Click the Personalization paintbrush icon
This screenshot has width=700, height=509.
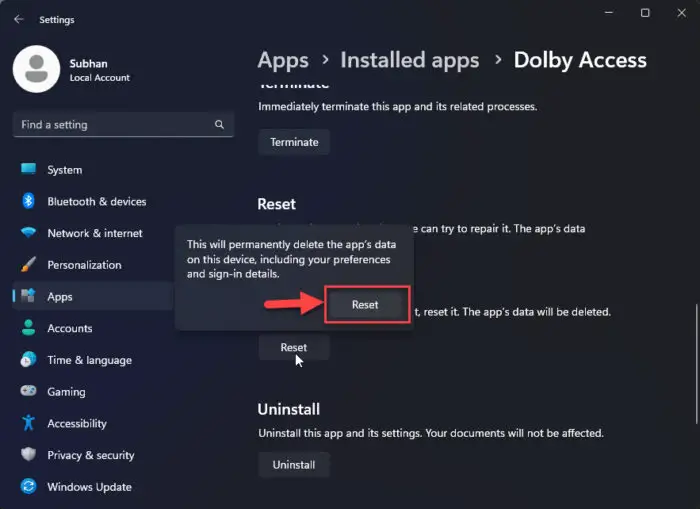click(x=29, y=264)
